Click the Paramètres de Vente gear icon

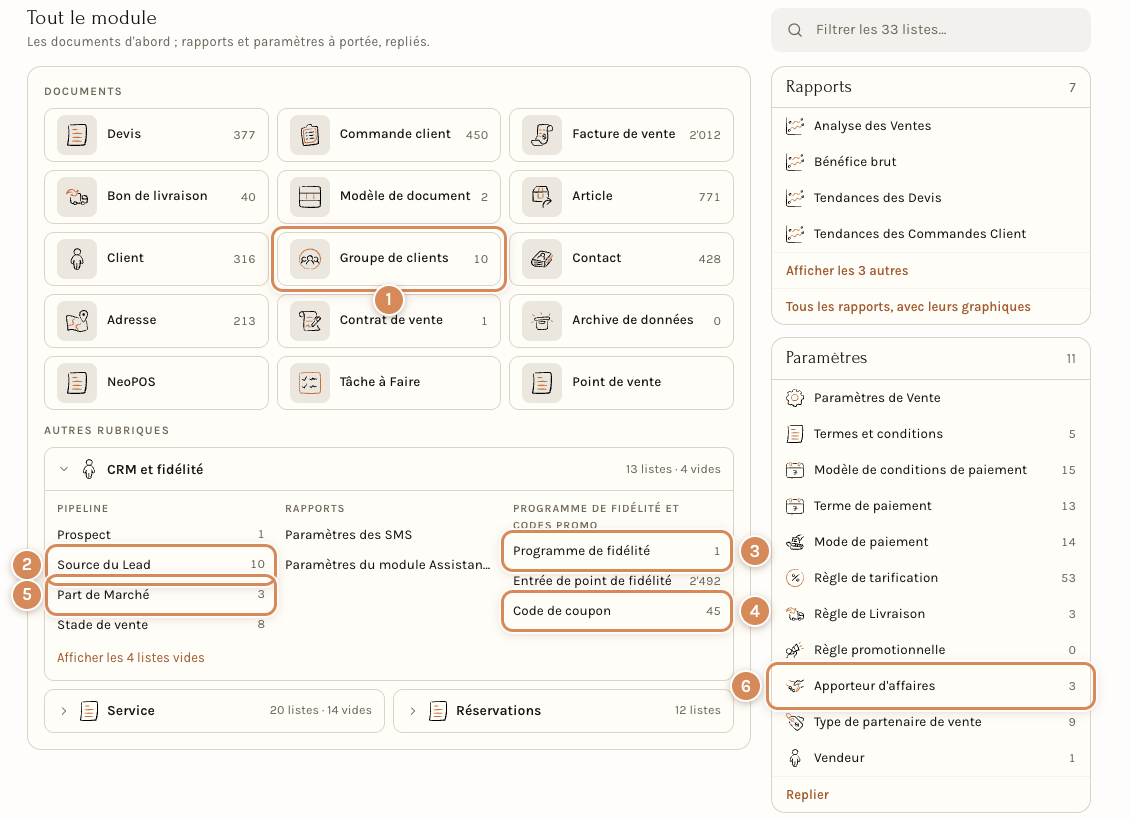[795, 398]
